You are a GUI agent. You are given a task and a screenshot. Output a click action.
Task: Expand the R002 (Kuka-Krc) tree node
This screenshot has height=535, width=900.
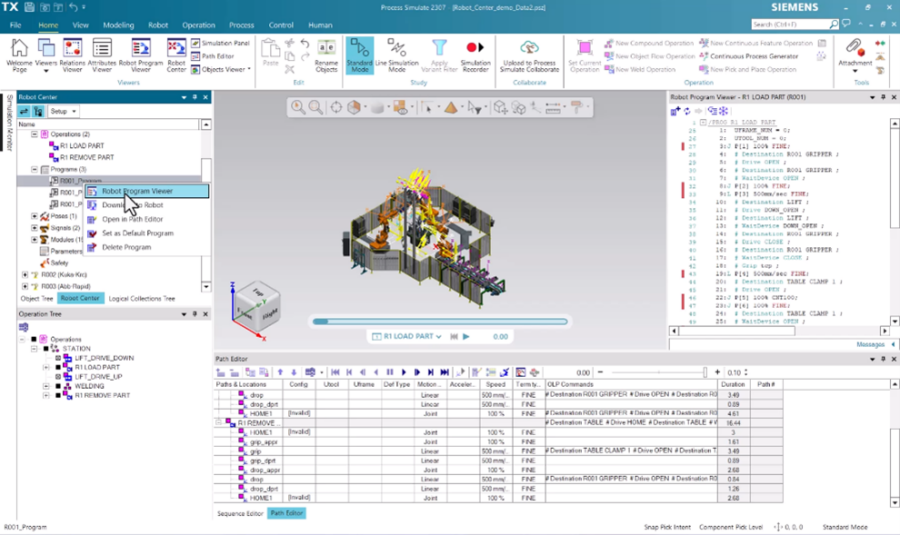point(25,273)
